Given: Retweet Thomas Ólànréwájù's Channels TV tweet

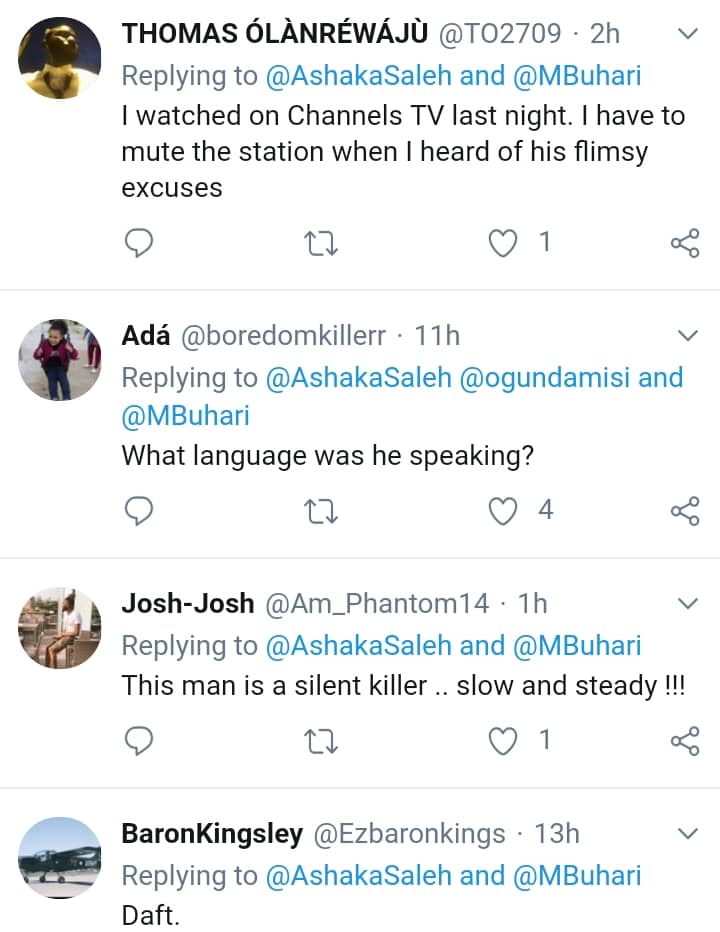Looking at the screenshot, I should (x=320, y=243).
